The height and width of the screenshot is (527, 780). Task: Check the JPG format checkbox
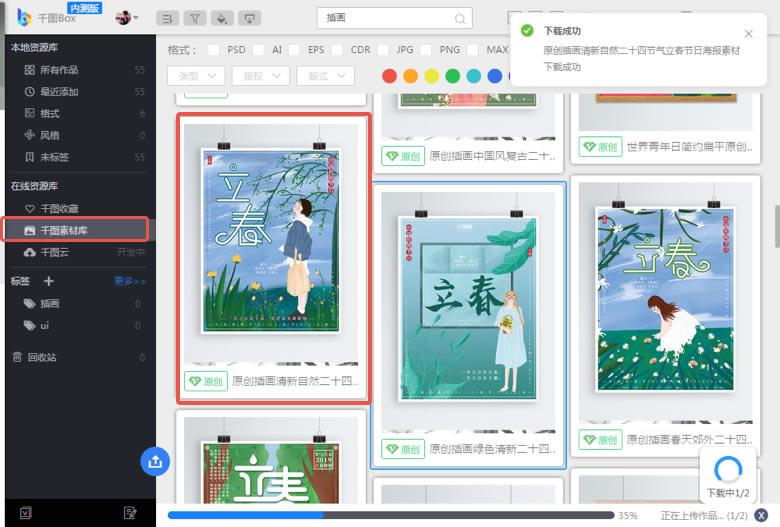tap(383, 50)
